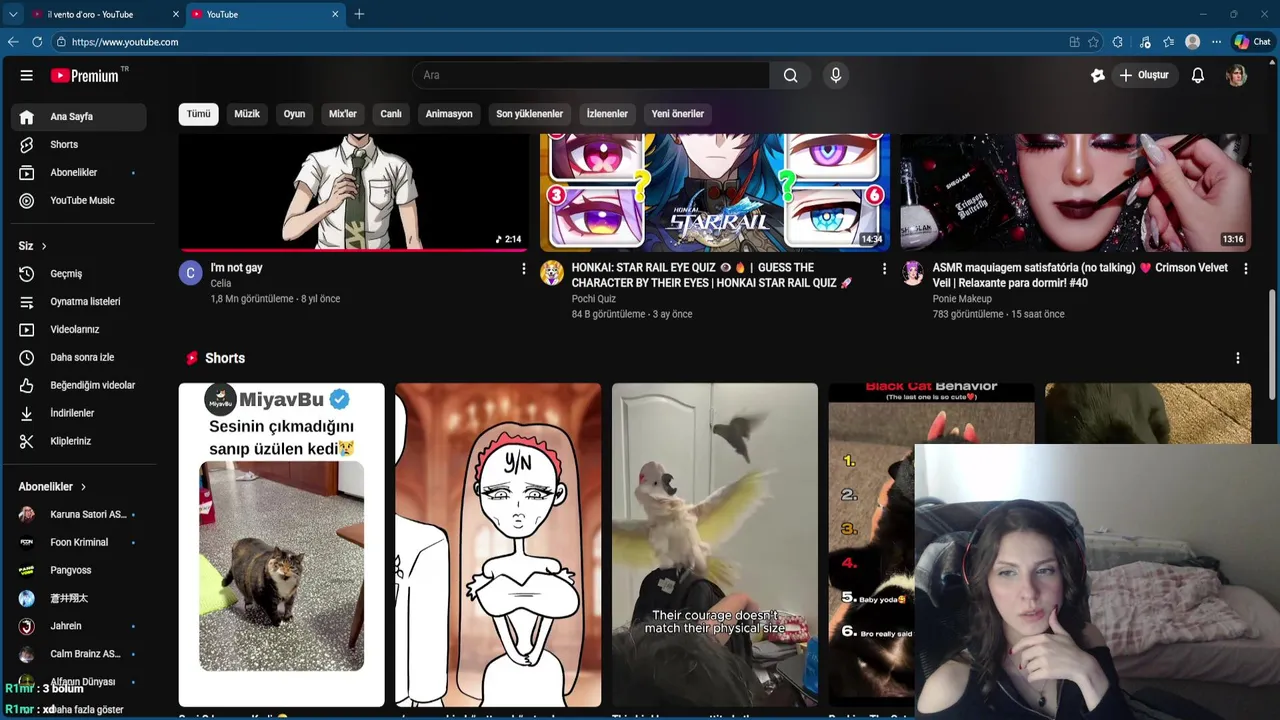Image resolution: width=1280 pixels, height=720 pixels.
Task: Go back in browser
Action: coord(13,42)
